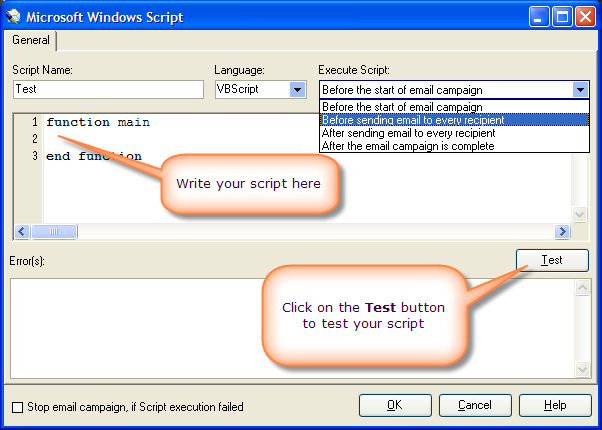The width and height of the screenshot is (602, 430).
Task: Click the Script Name field containing Test
Action: (108, 89)
